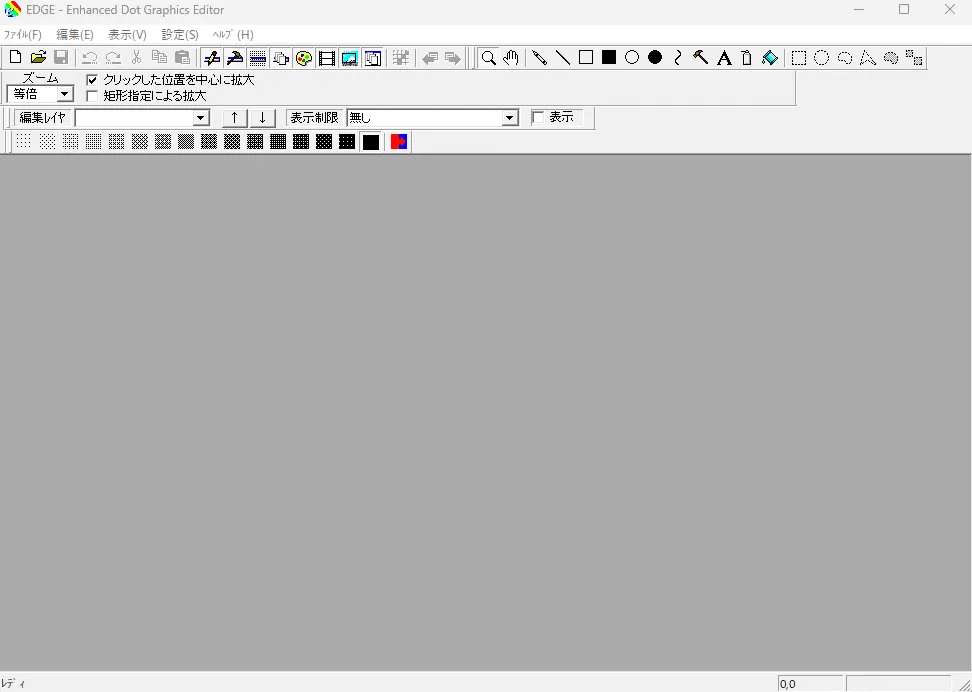Click the up arrow layer button
Screen dimensions: 972x692
[234, 118]
